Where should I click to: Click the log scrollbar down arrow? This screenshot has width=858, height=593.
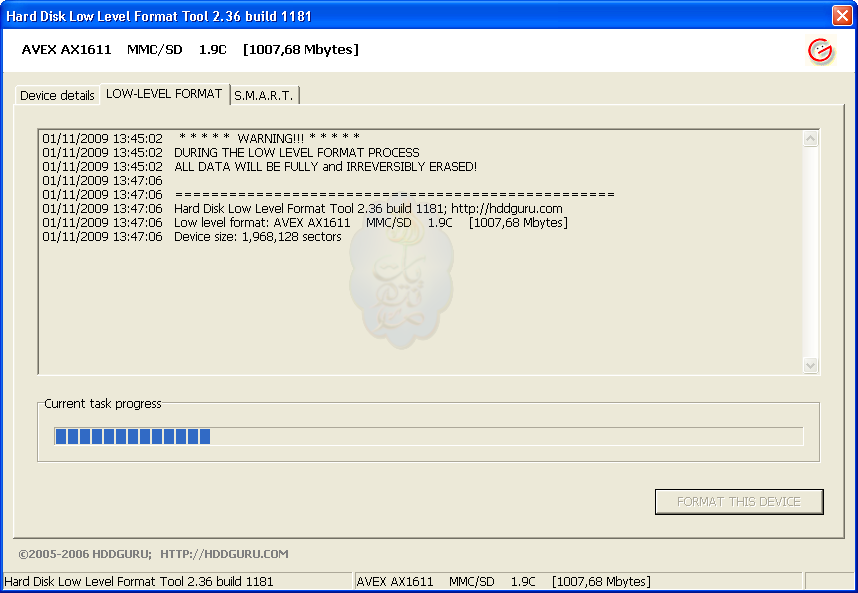(x=811, y=366)
